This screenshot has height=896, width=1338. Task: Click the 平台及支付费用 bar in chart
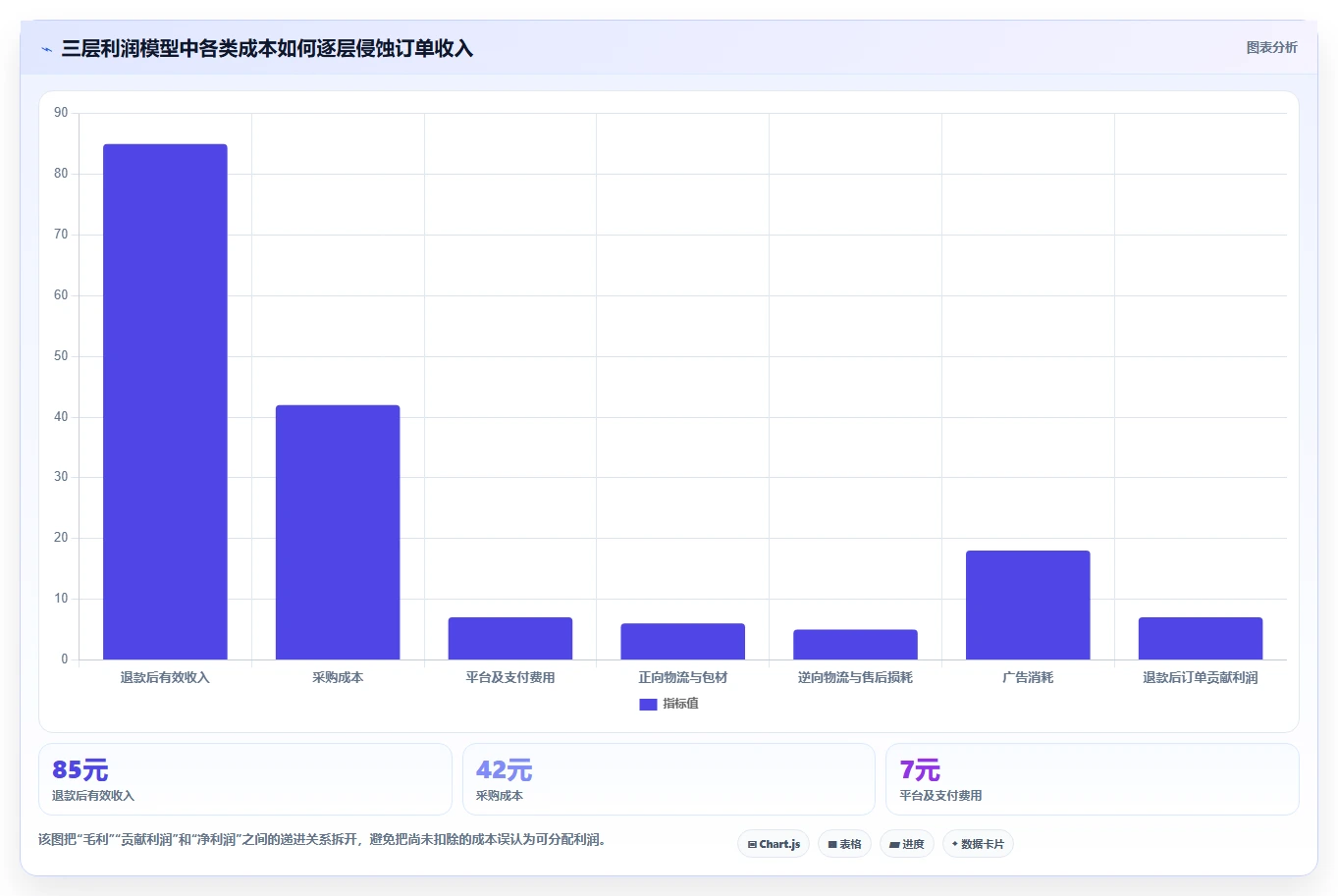click(x=510, y=638)
